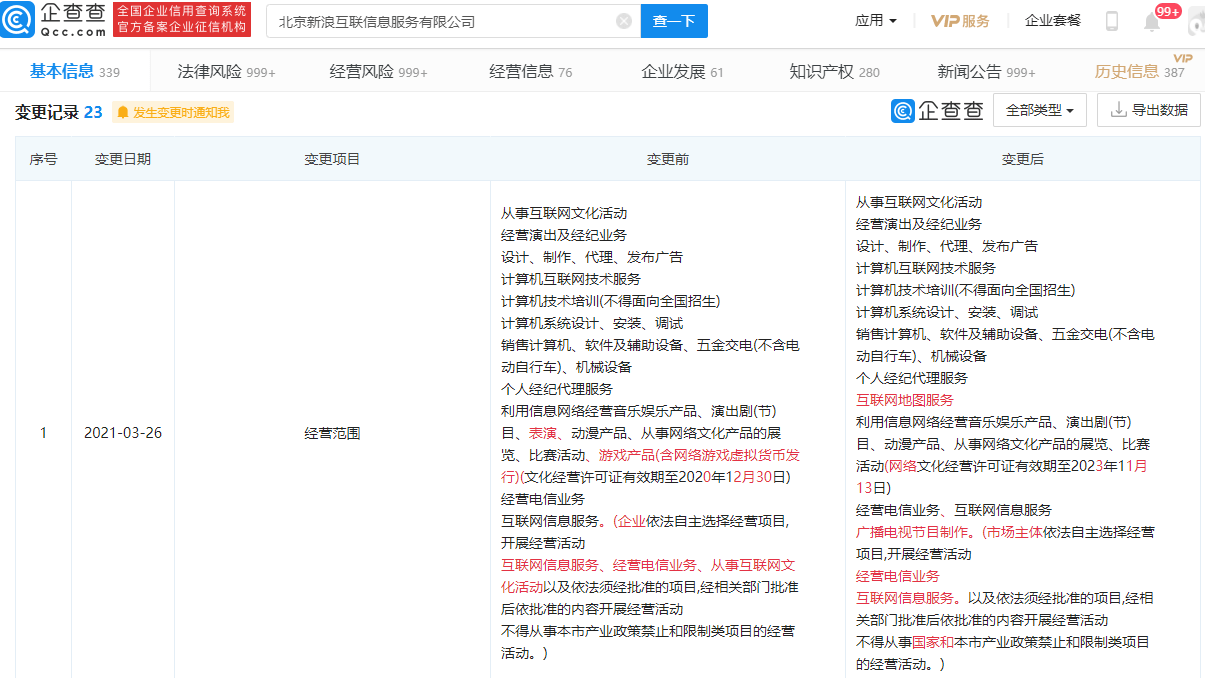Viewport: 1205px width, 678px height.
Task: Open the mobile app icon
Action: pyautogui.click(x=1112, y=21)
